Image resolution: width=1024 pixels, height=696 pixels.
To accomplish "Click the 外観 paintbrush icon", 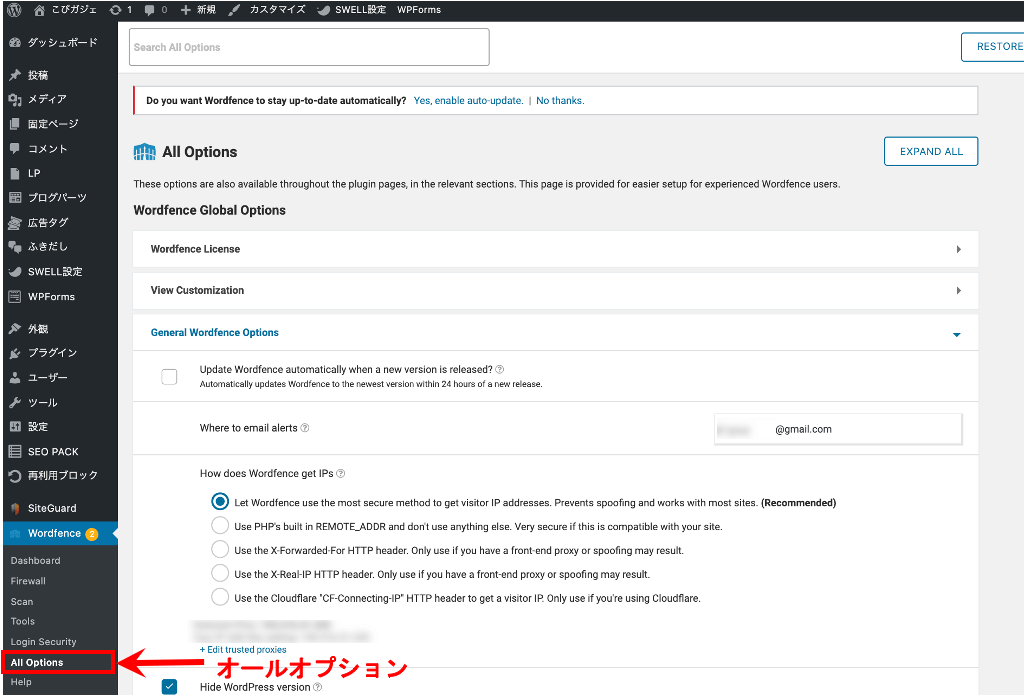I will tap(15, 329).
